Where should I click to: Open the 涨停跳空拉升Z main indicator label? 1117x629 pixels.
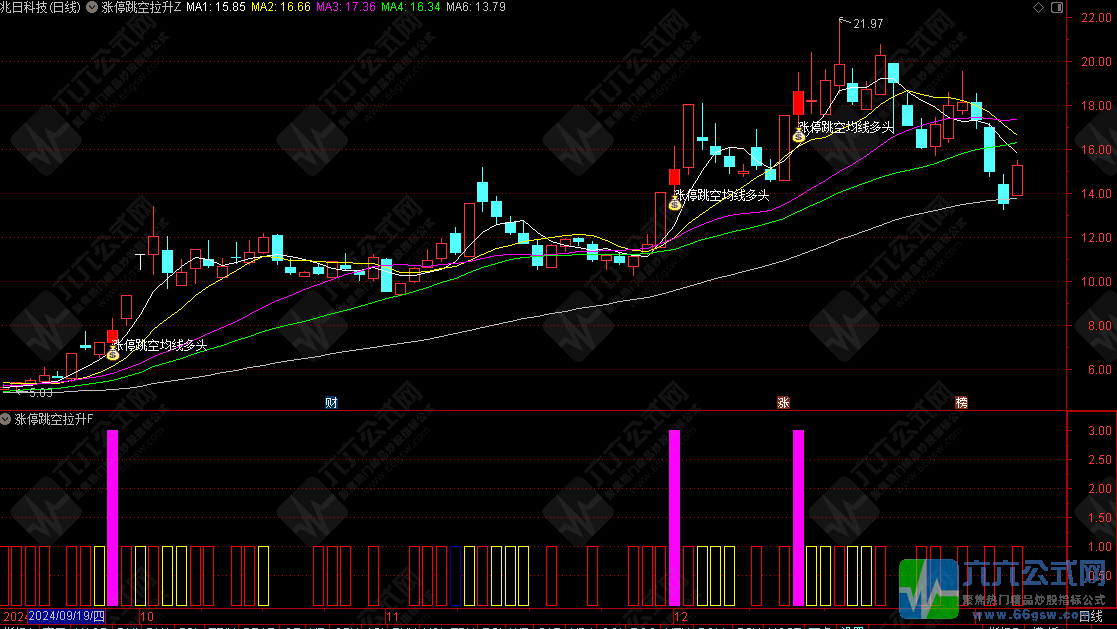(143, 7)
